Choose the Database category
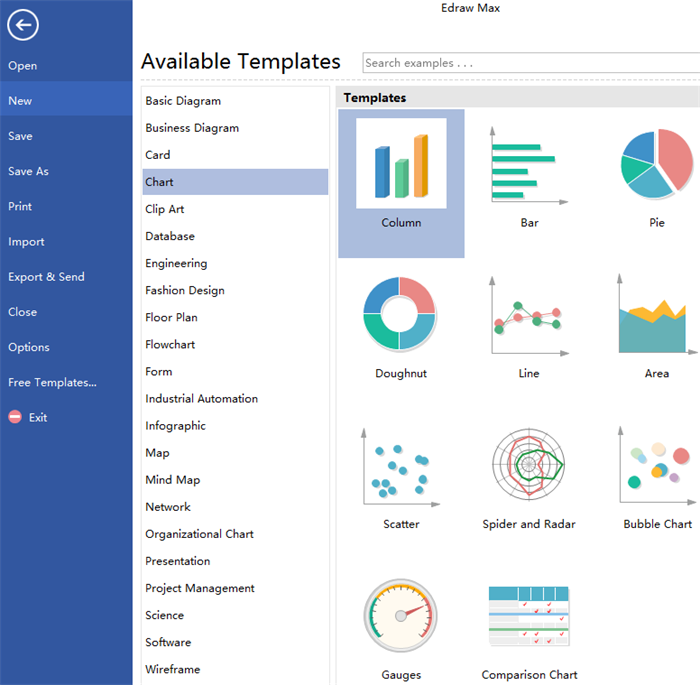 [x=235, y=236]
